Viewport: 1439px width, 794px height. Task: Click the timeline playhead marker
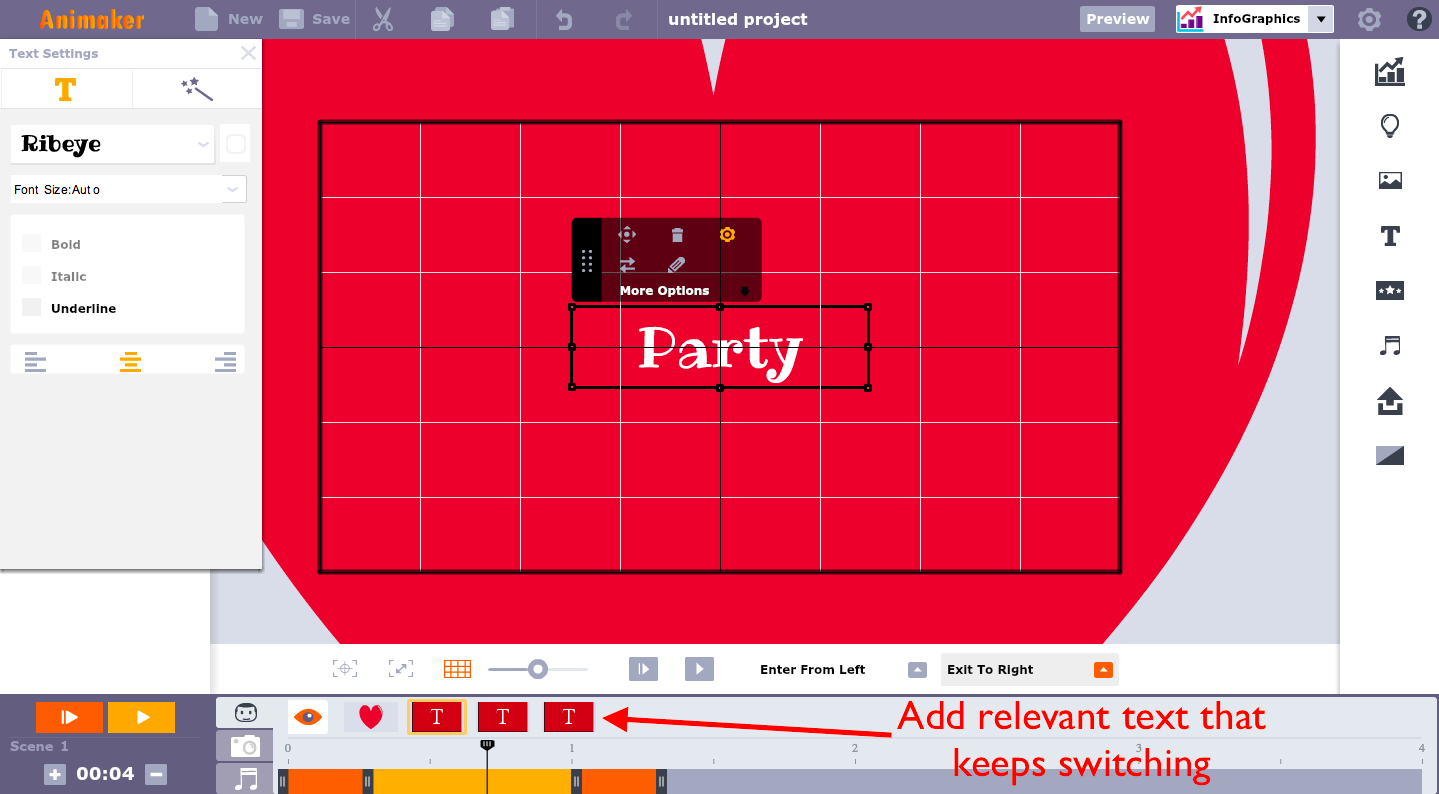487,746
